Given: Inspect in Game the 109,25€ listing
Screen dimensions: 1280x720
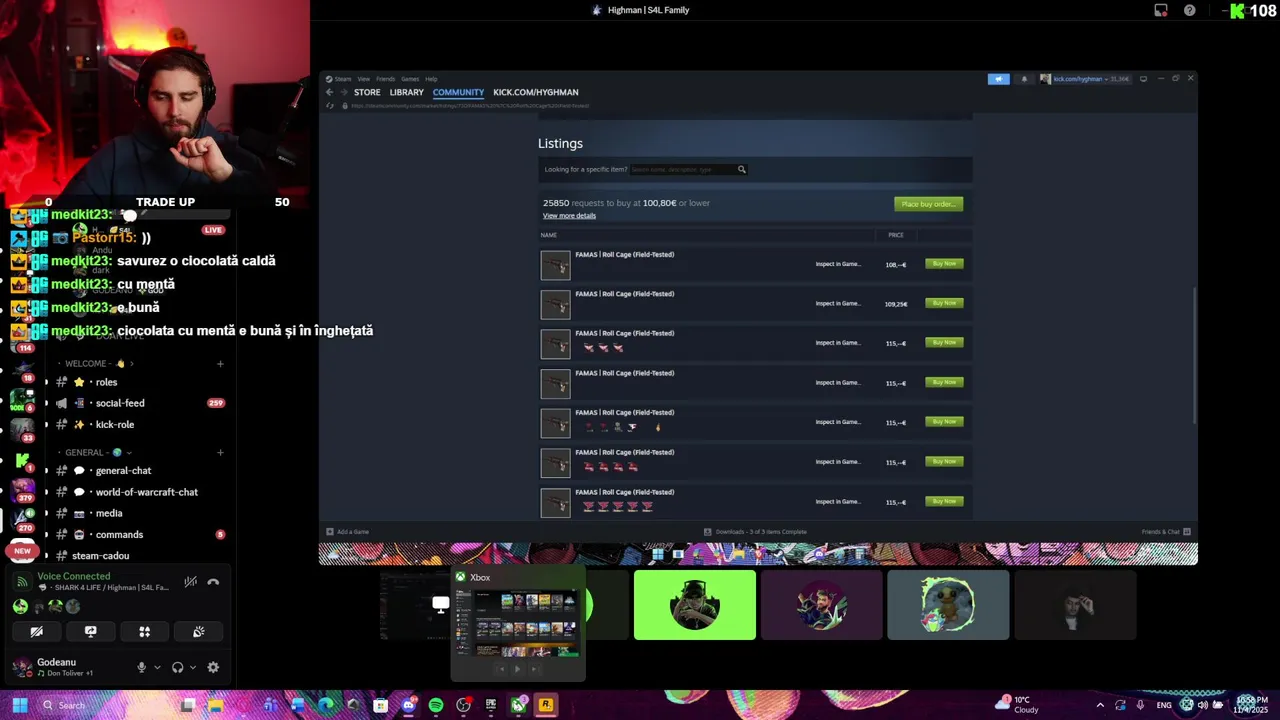Looking at the screenshot, I should click(x=838, y=303).
